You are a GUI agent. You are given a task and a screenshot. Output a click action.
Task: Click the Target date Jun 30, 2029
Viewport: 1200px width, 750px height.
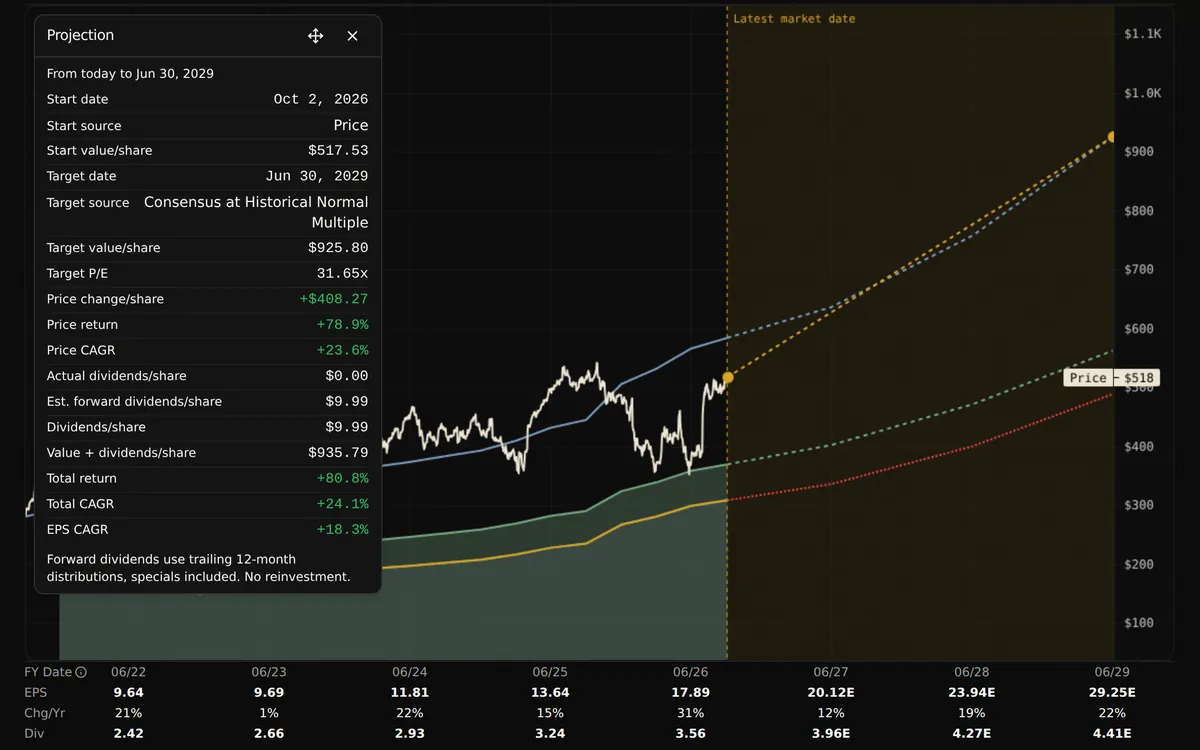317,176
